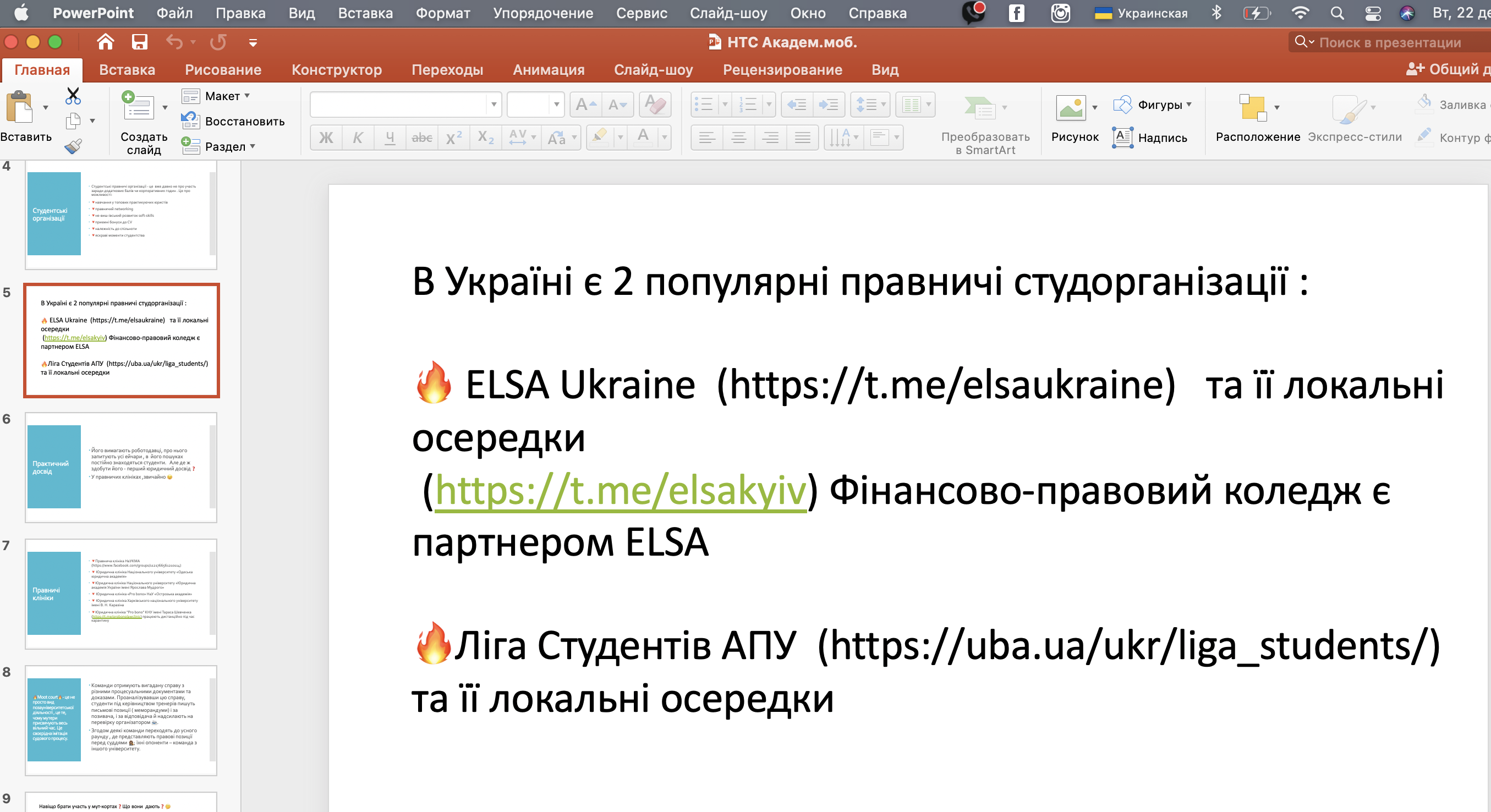This screenshot has height=812, width=1491.
Task: Toggle underline formatting (Ч)
Action: coord(390,138)
